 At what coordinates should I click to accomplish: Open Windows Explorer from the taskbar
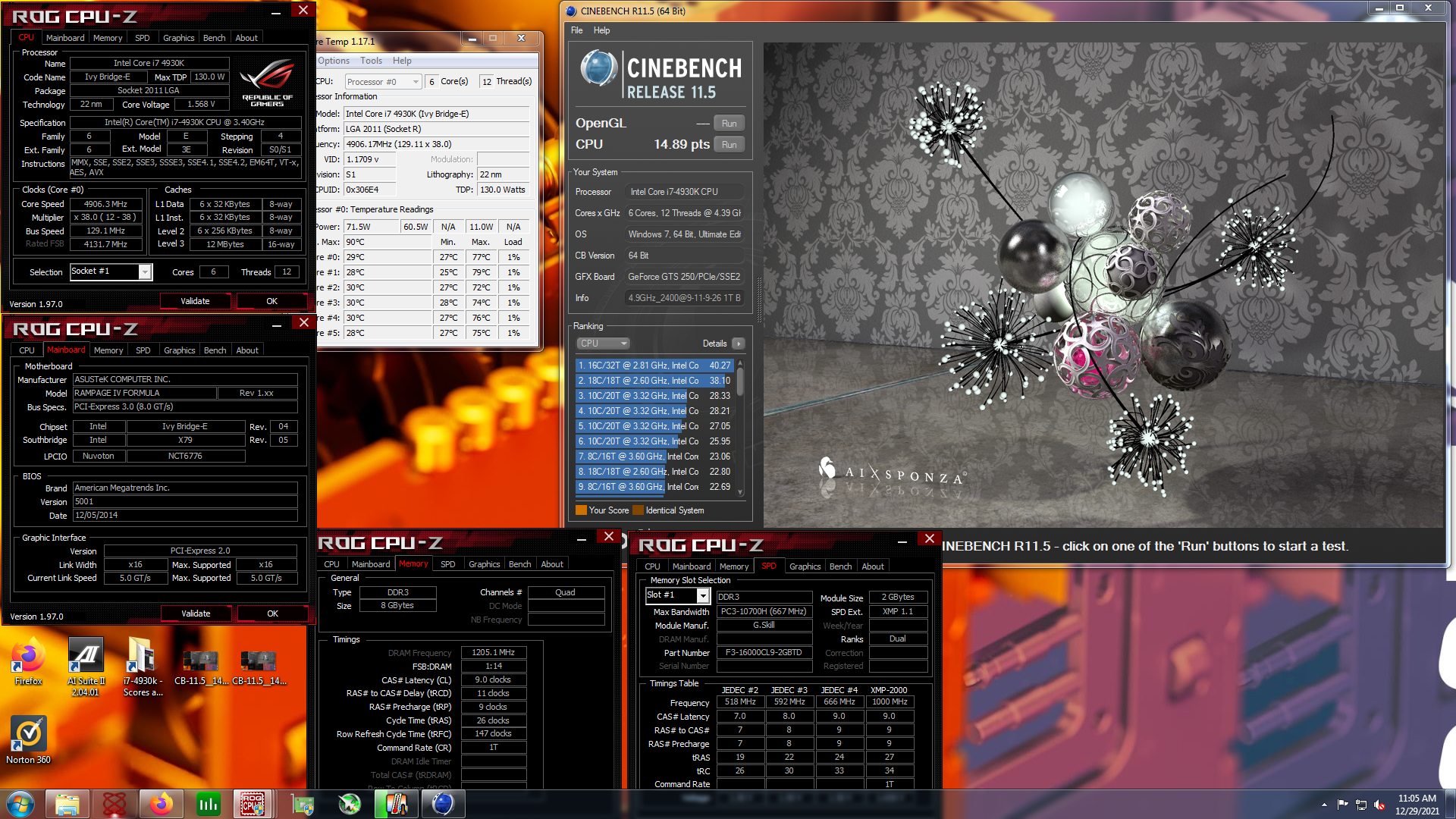pyautogui.click(x=67, y=804)
